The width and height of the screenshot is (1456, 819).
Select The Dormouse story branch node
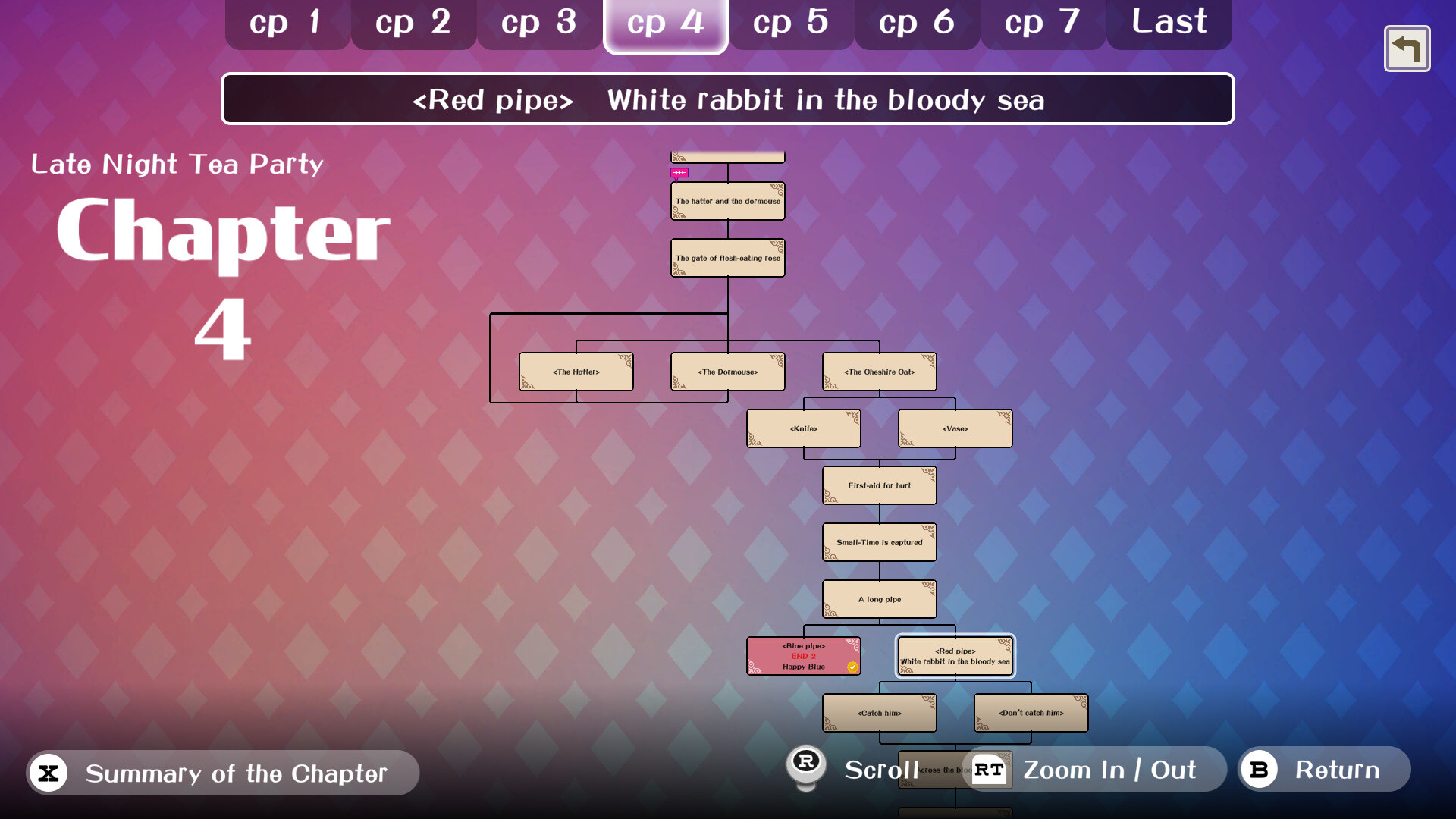tap(727, 371)
